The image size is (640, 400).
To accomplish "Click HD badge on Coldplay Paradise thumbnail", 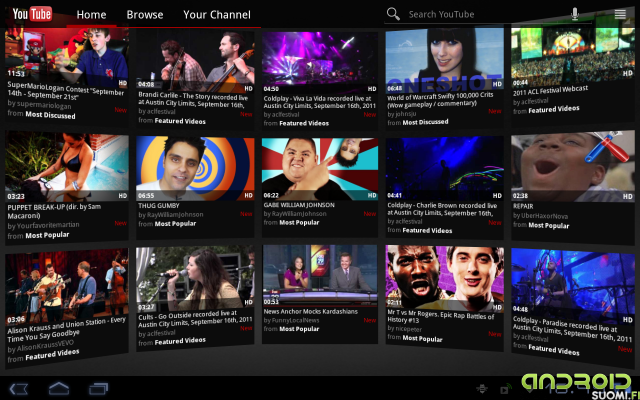I will point(627,320).
